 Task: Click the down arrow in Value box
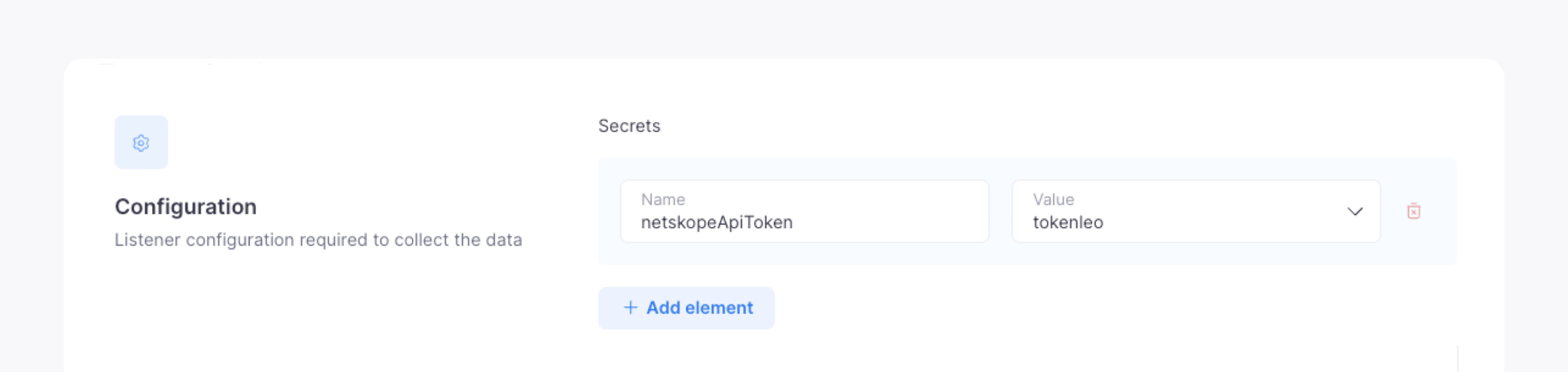coord(1354,212)
